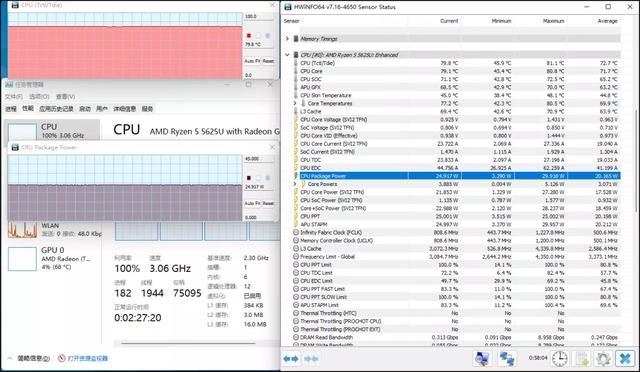Click the clock icon beside L3 Cache MHz row
The width and height of the screenshot is (640, 372).
click(x=296, y=248)
